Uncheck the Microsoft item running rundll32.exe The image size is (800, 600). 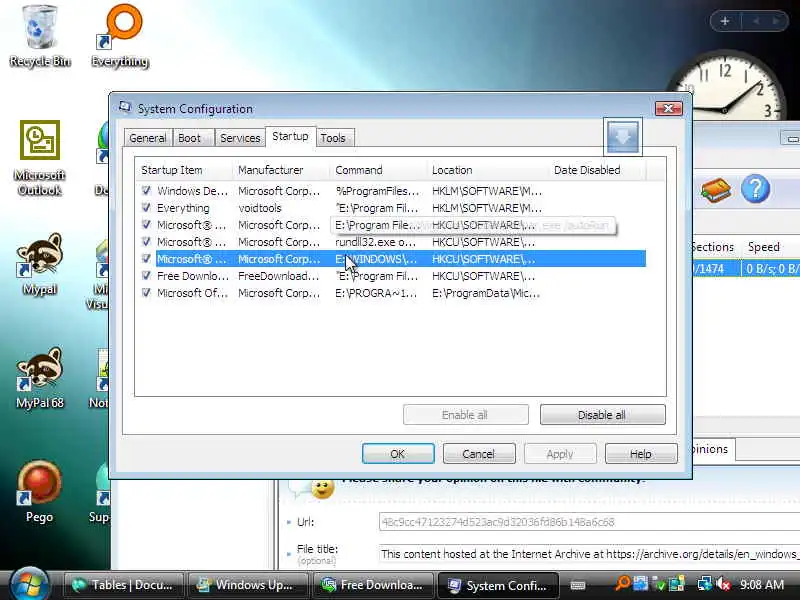146,241
